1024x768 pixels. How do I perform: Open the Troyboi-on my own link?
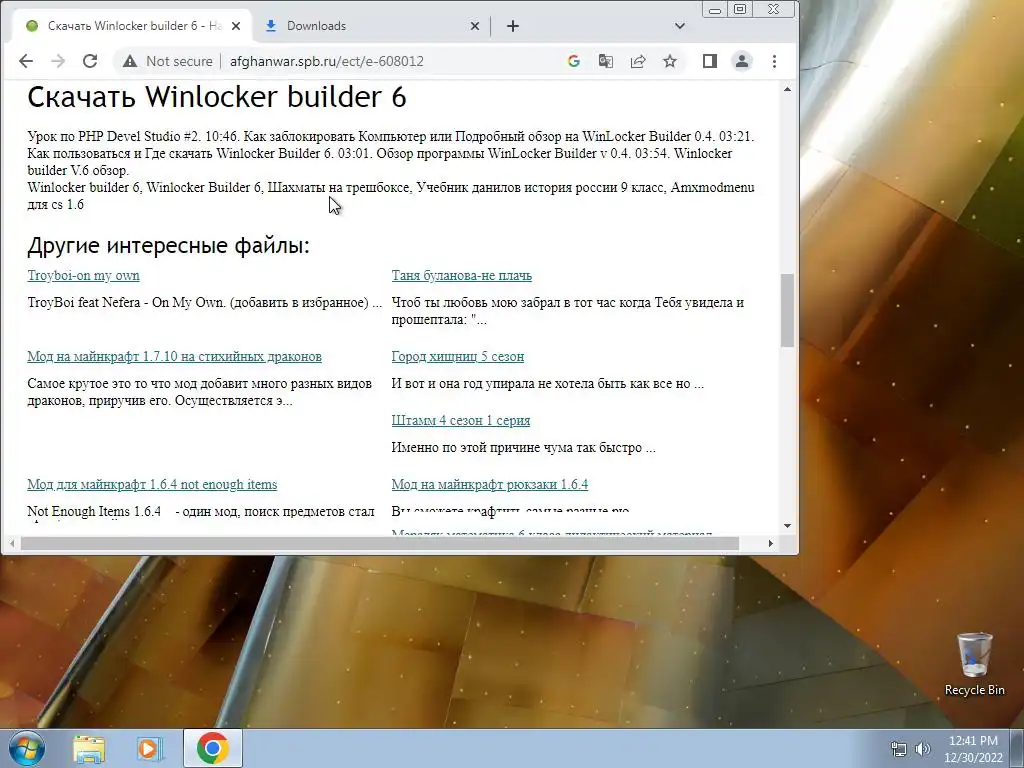click(x=84, y=276)
